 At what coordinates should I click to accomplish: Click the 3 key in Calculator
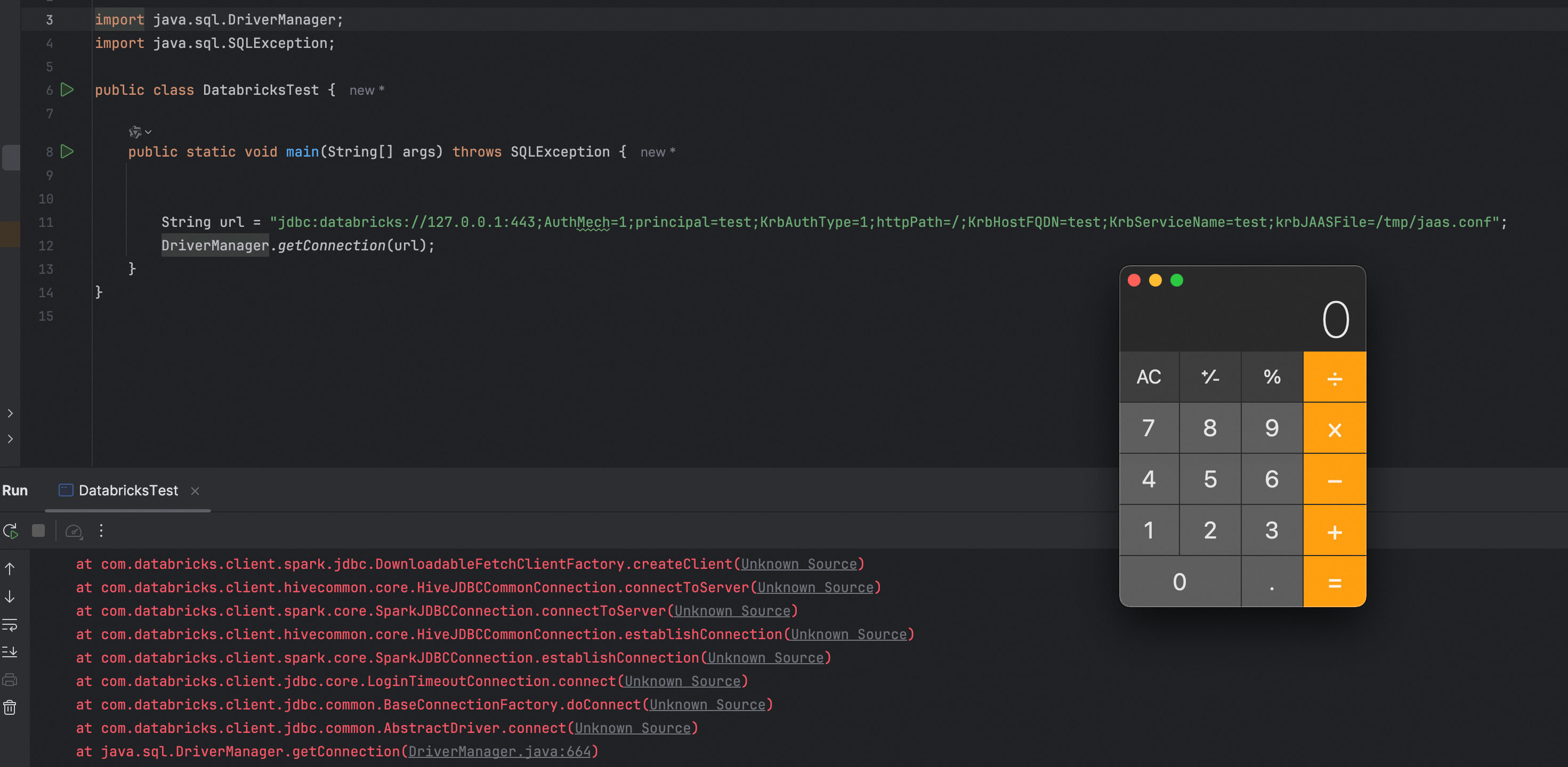pyautogui.click(x=1272, y=531)
